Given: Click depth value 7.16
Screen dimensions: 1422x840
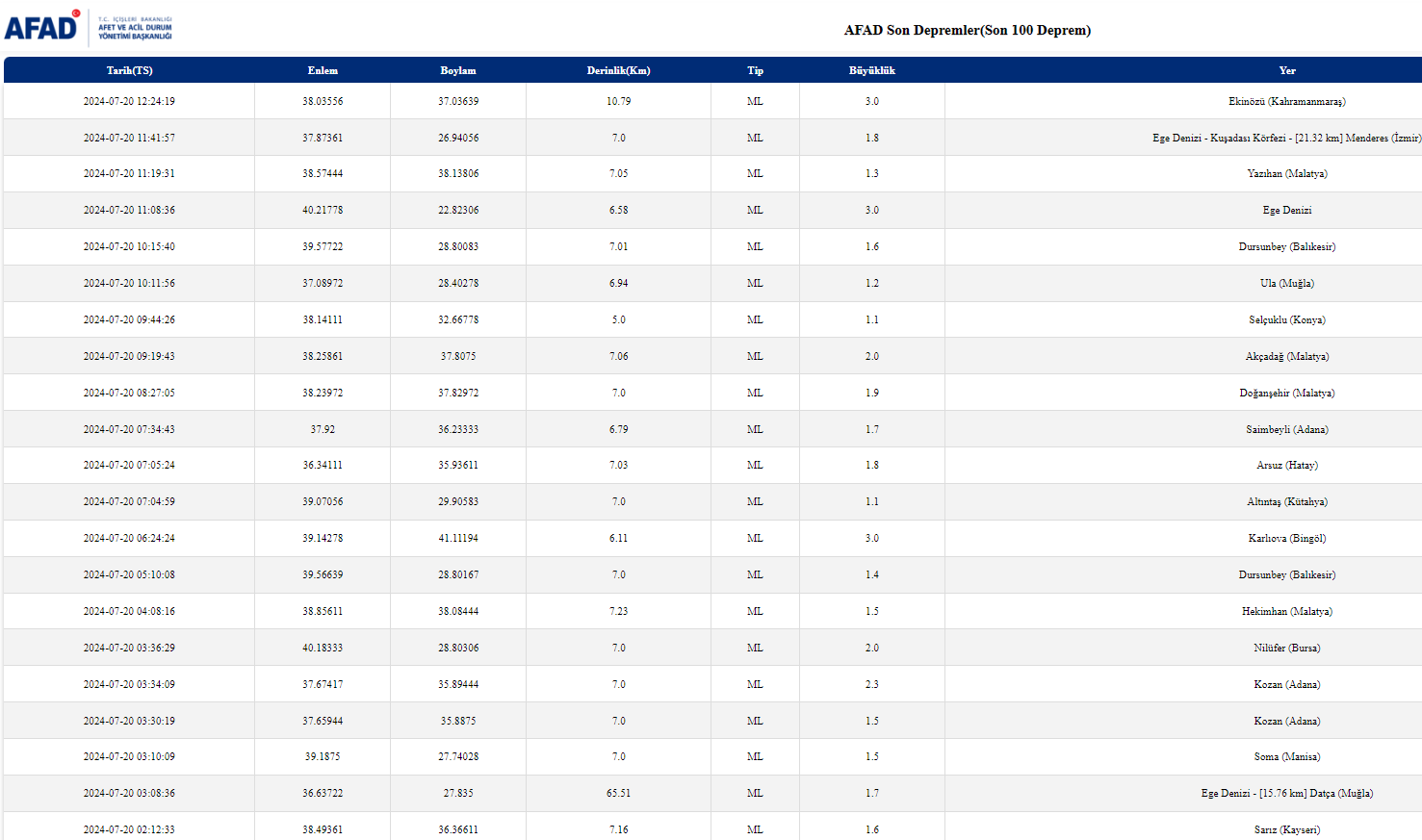Looking at the screenshot, I should pyautogui.click(x=618, y=829).
